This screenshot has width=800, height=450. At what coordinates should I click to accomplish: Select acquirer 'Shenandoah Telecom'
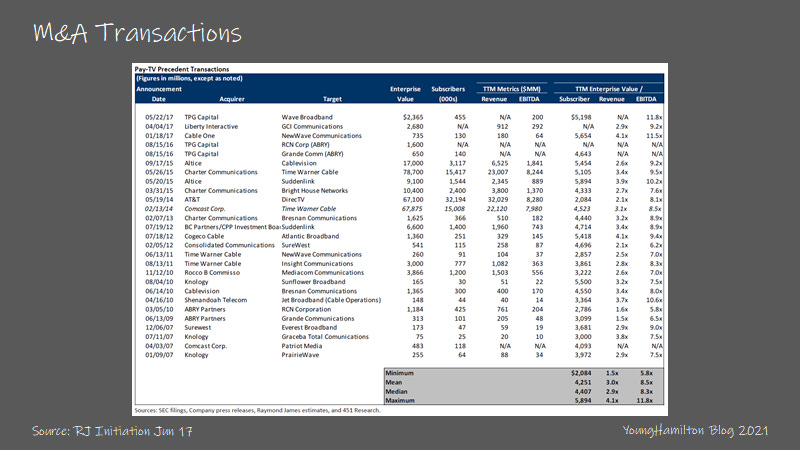216,301
